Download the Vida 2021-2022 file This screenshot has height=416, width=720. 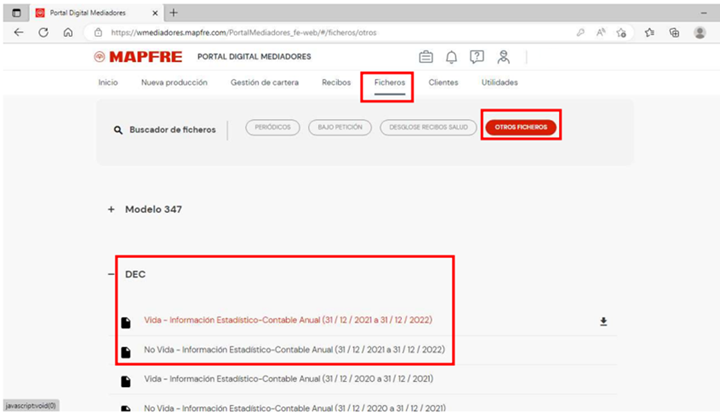click(603, 321)
